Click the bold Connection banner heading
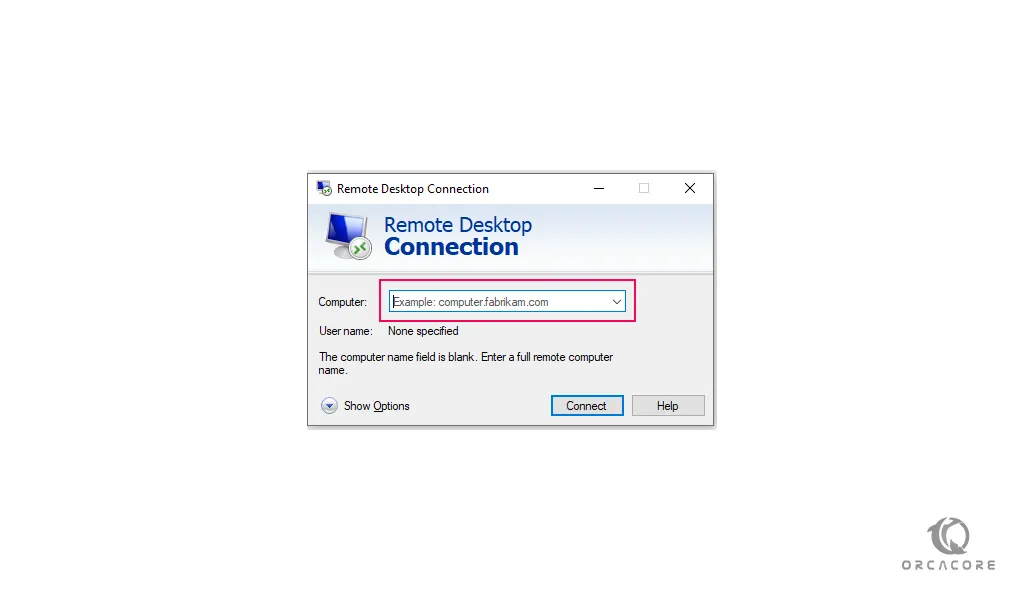 pos(451,247)
